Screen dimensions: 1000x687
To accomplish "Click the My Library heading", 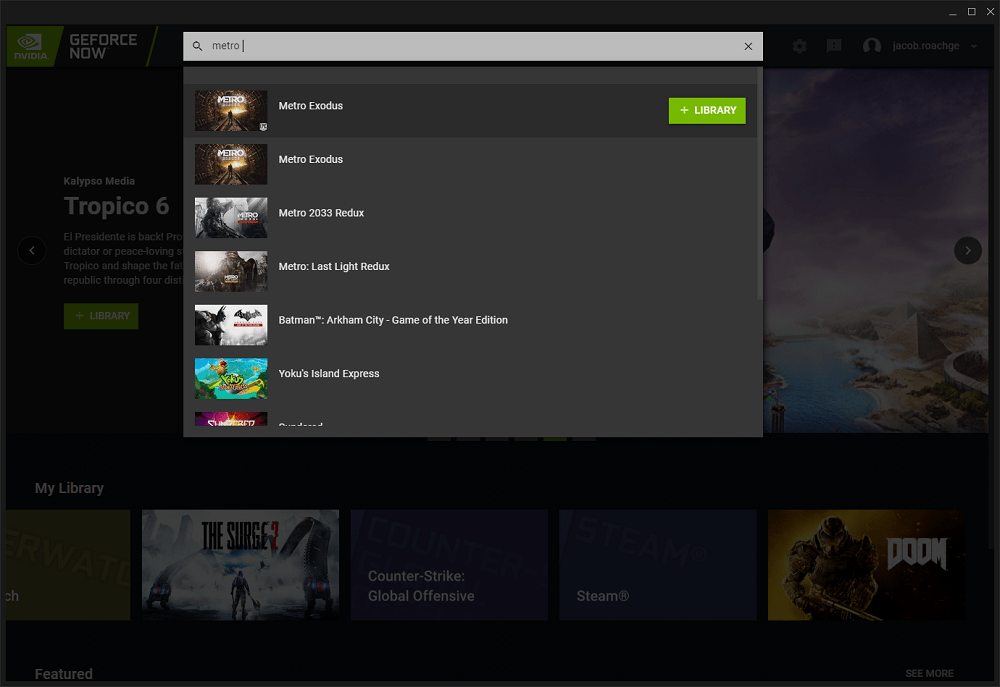I will tap(70, 488).
